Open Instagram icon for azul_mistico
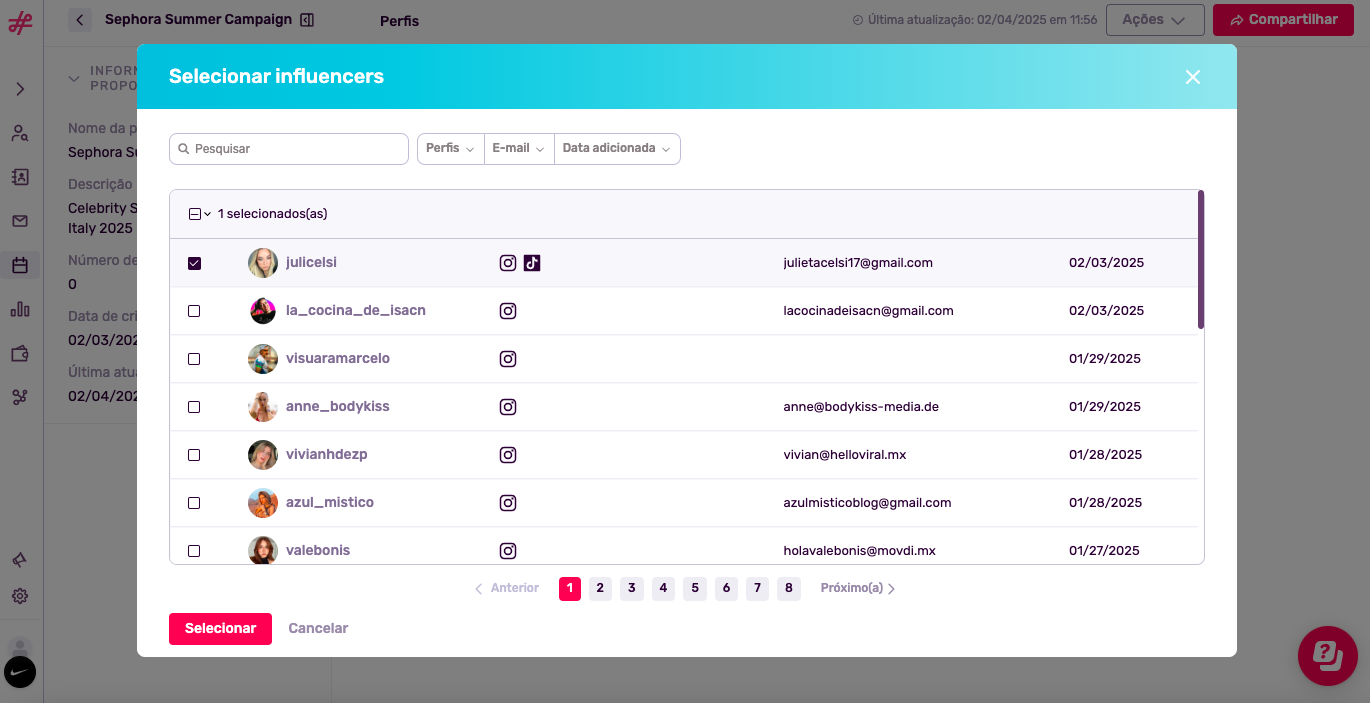This screenshot has width=1370, height=703. coord(508,503)
